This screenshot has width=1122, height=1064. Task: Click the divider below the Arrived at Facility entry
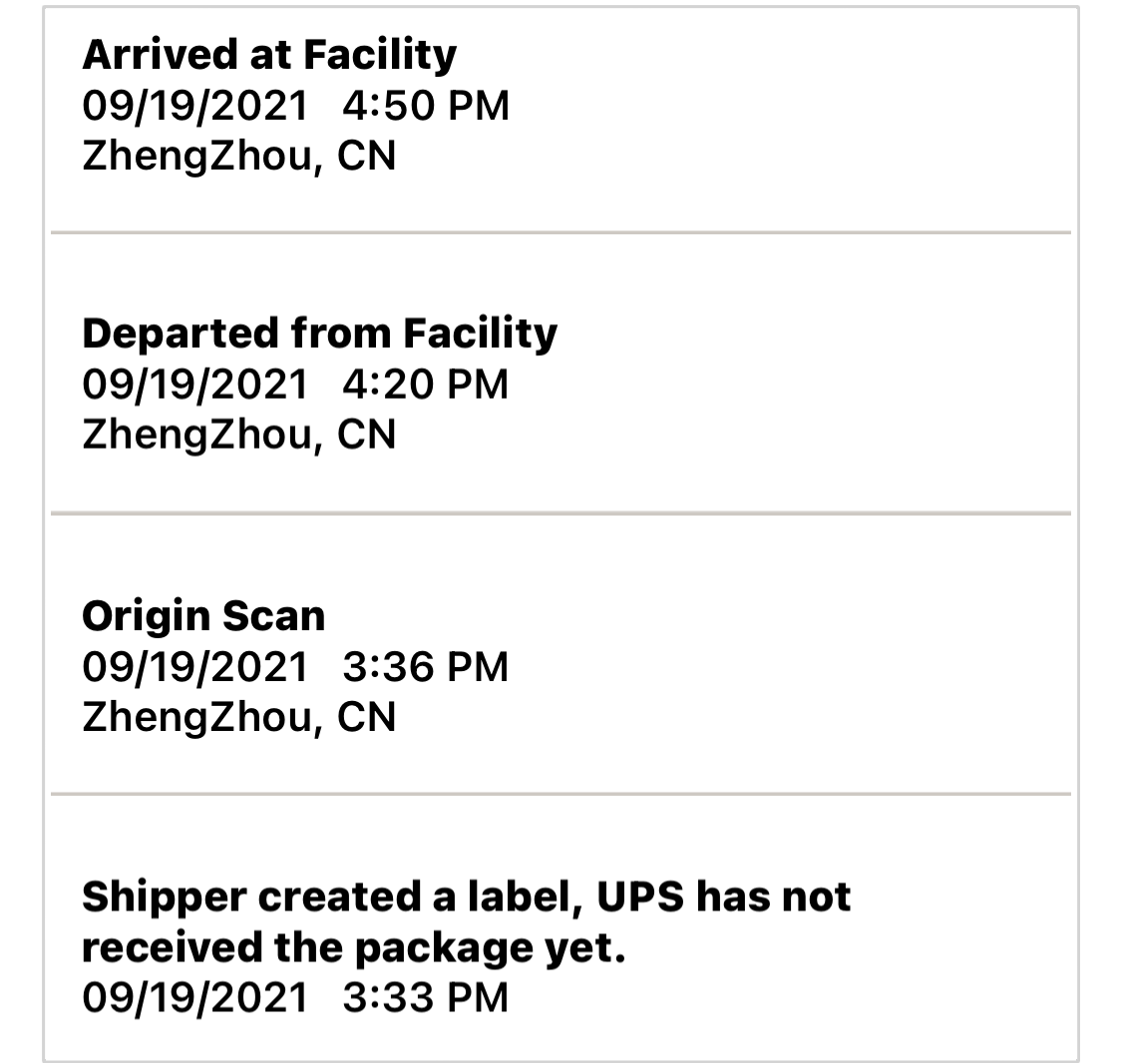point(561,232)
